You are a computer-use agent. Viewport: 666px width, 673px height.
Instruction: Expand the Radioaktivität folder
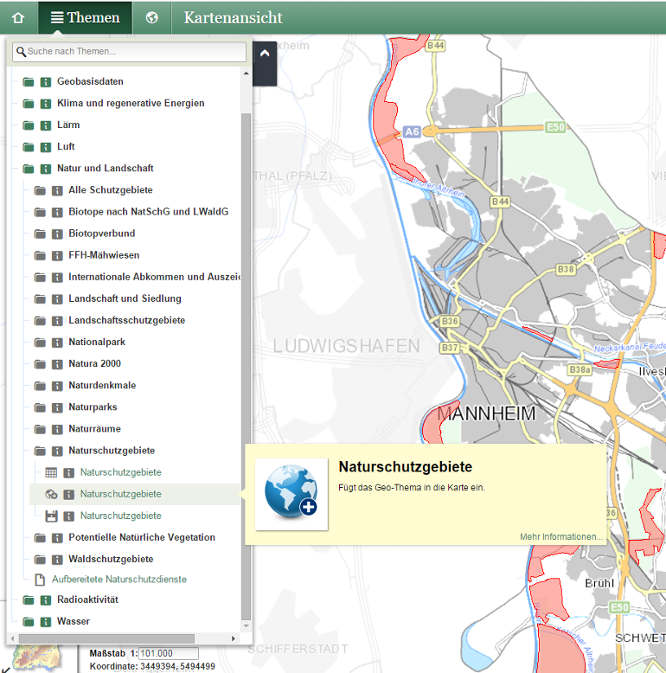coord(28,600)
